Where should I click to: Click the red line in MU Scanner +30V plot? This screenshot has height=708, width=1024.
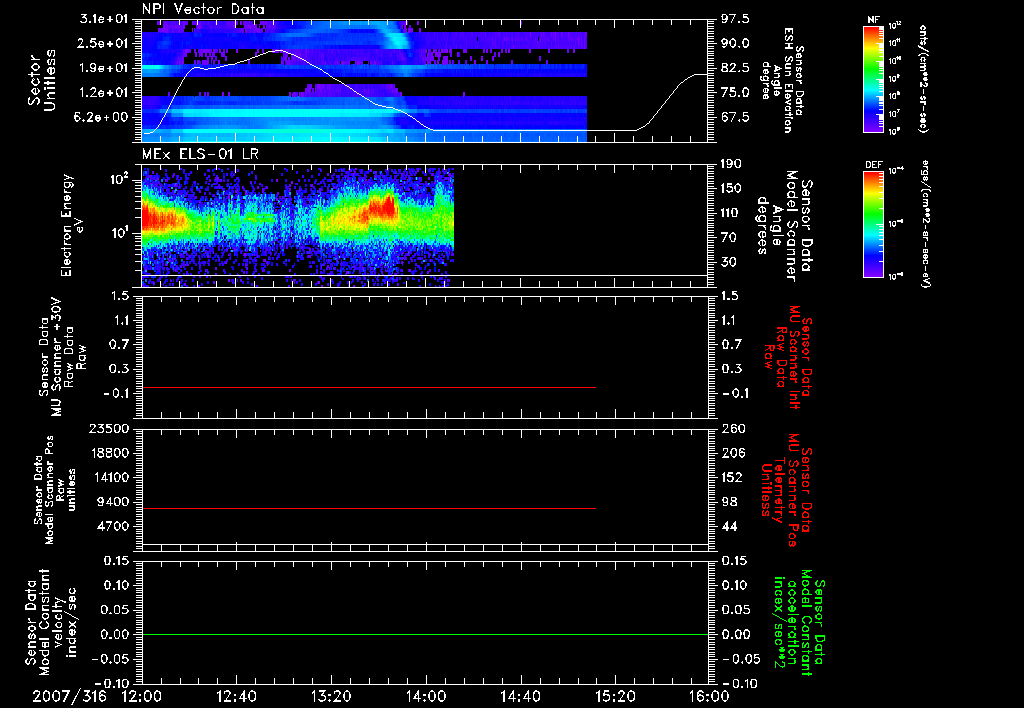369,387
